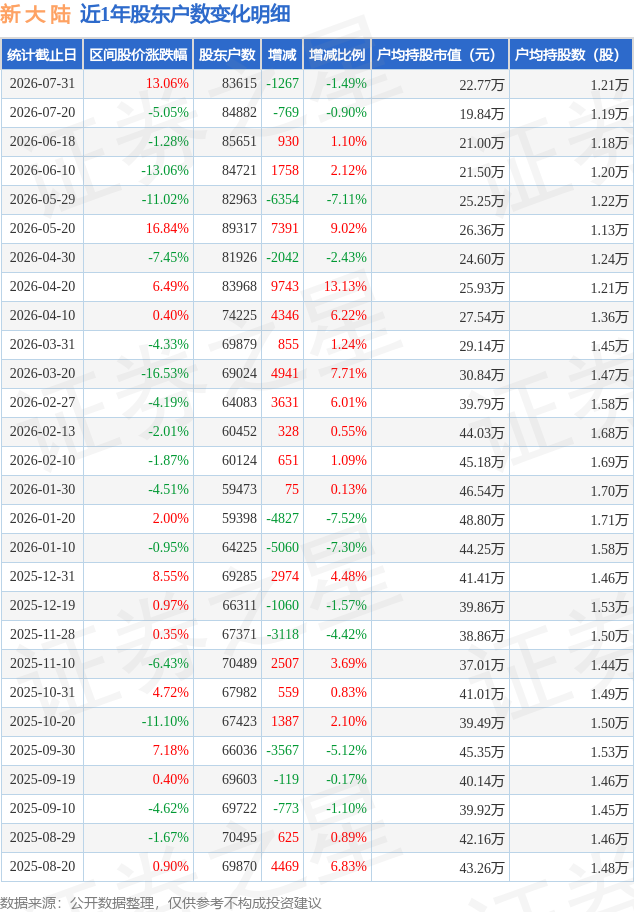Click the 数据来源 footer disclaimer text
This screenshot has height=912, width=634.
161,903
